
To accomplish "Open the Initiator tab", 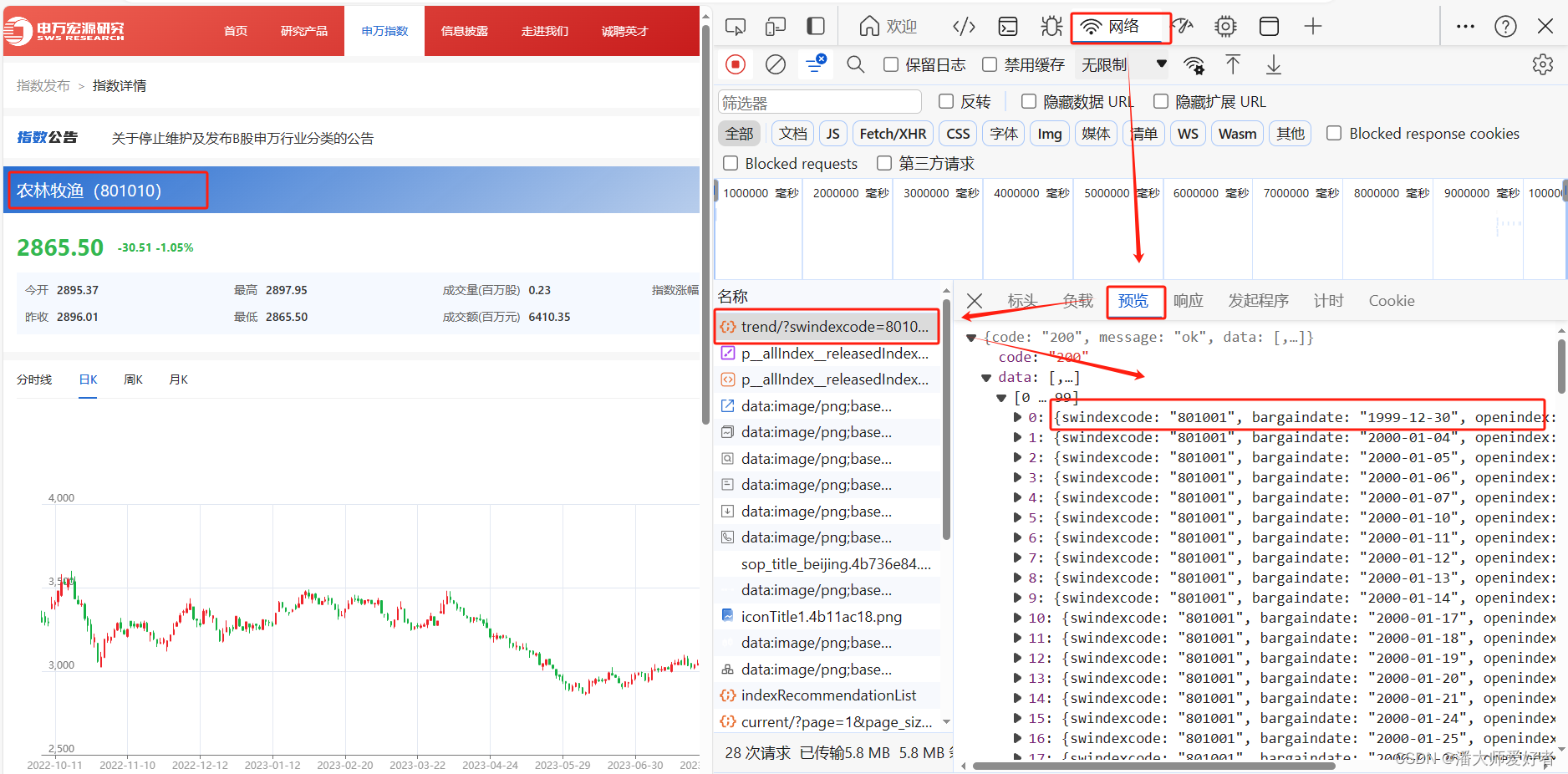I will point(1258,301).
